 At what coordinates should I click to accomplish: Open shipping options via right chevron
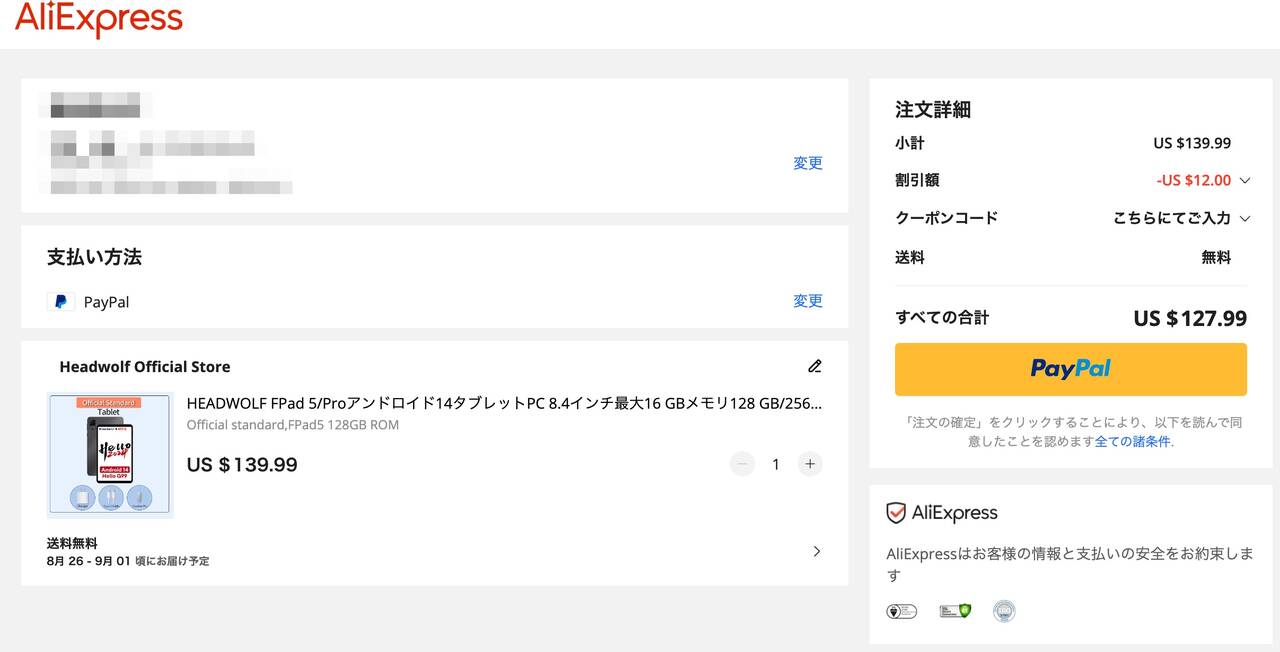817,551
